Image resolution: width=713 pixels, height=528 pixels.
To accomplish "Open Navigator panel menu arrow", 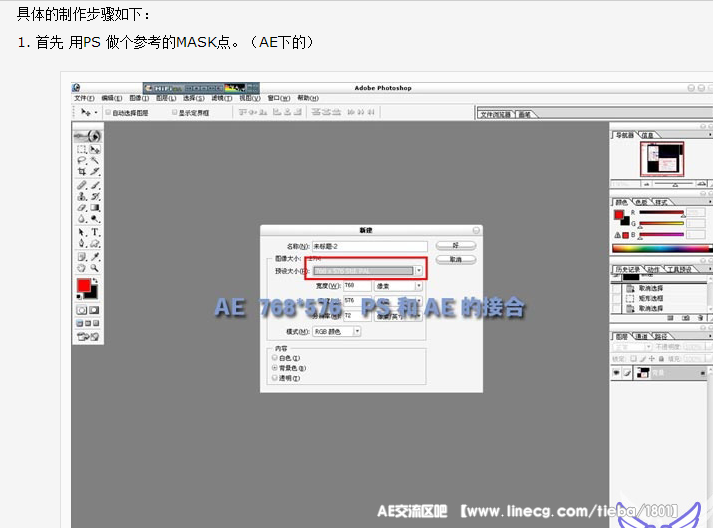I will coord(709,135).
